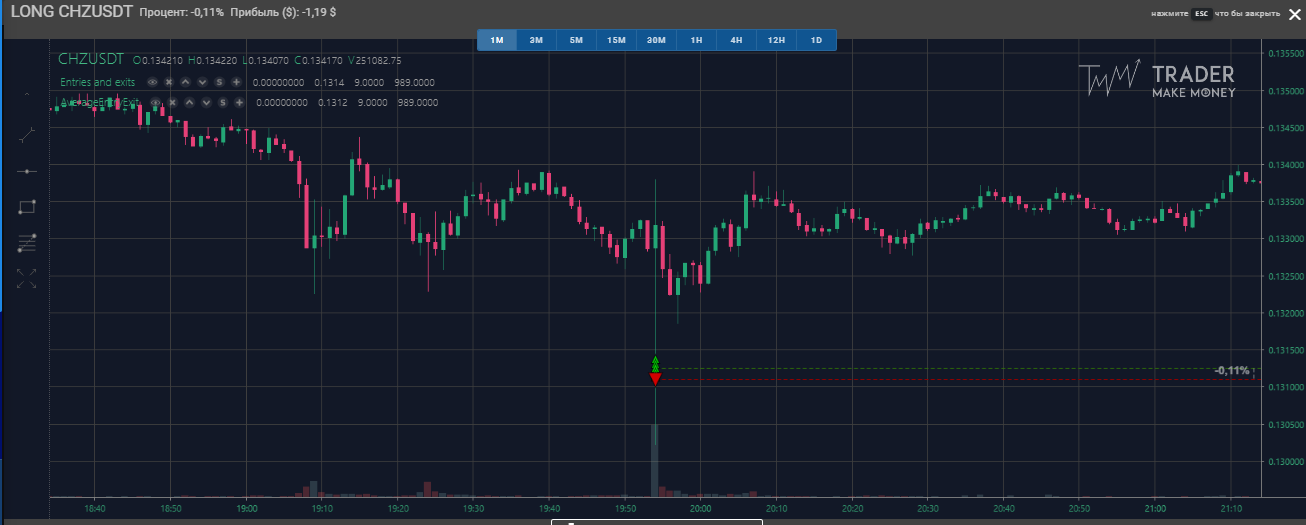Image resolution: width=1306 pixels, height=525 pixels.
Task: Select the trend line drawing tool
Action: pyautogui.click(x=27, y=134)
